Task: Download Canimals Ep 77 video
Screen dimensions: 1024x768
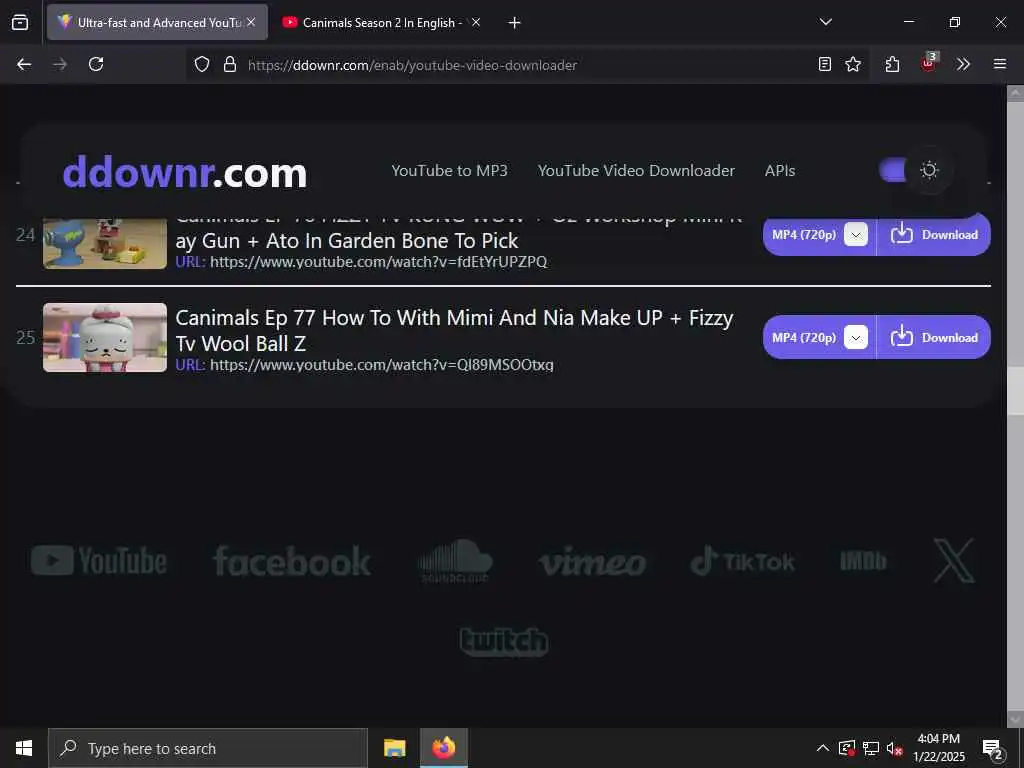Action: [x=934, y=338]
